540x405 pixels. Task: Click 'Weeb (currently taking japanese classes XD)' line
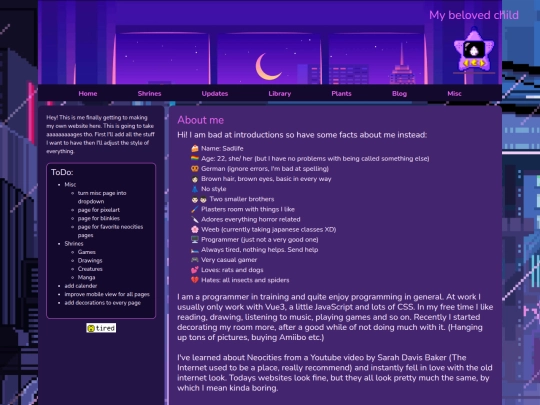point(269,229)
